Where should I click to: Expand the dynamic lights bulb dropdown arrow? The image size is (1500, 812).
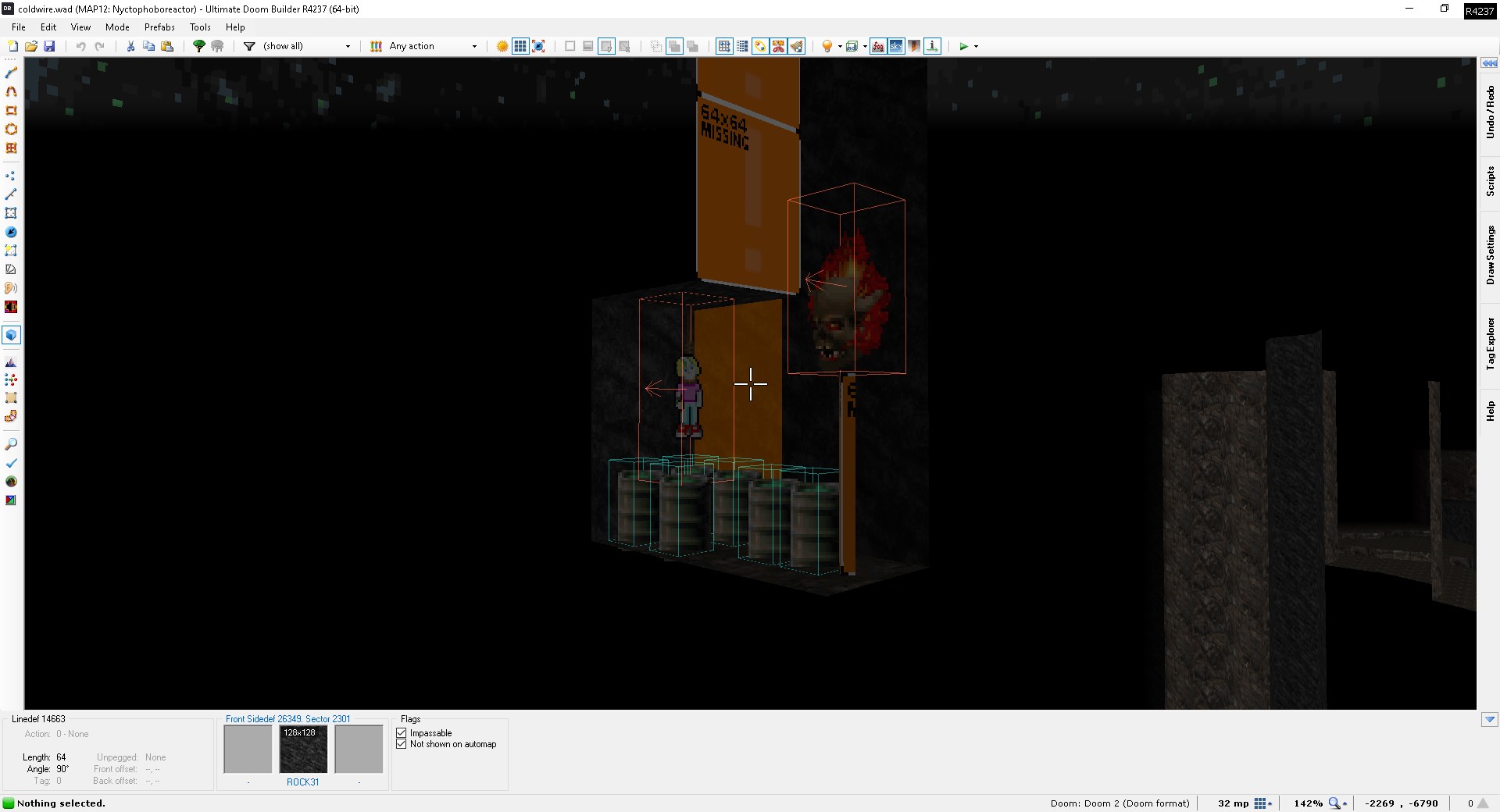point(840,46)
